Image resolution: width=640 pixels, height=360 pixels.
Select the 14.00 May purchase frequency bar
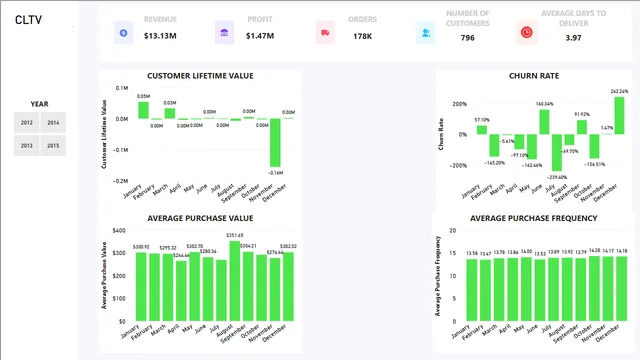tap(527, 289)
